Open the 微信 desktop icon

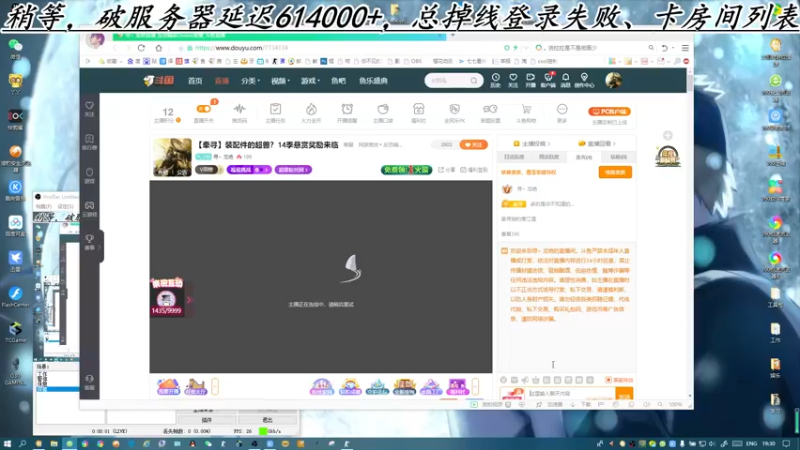coord(15,49)
